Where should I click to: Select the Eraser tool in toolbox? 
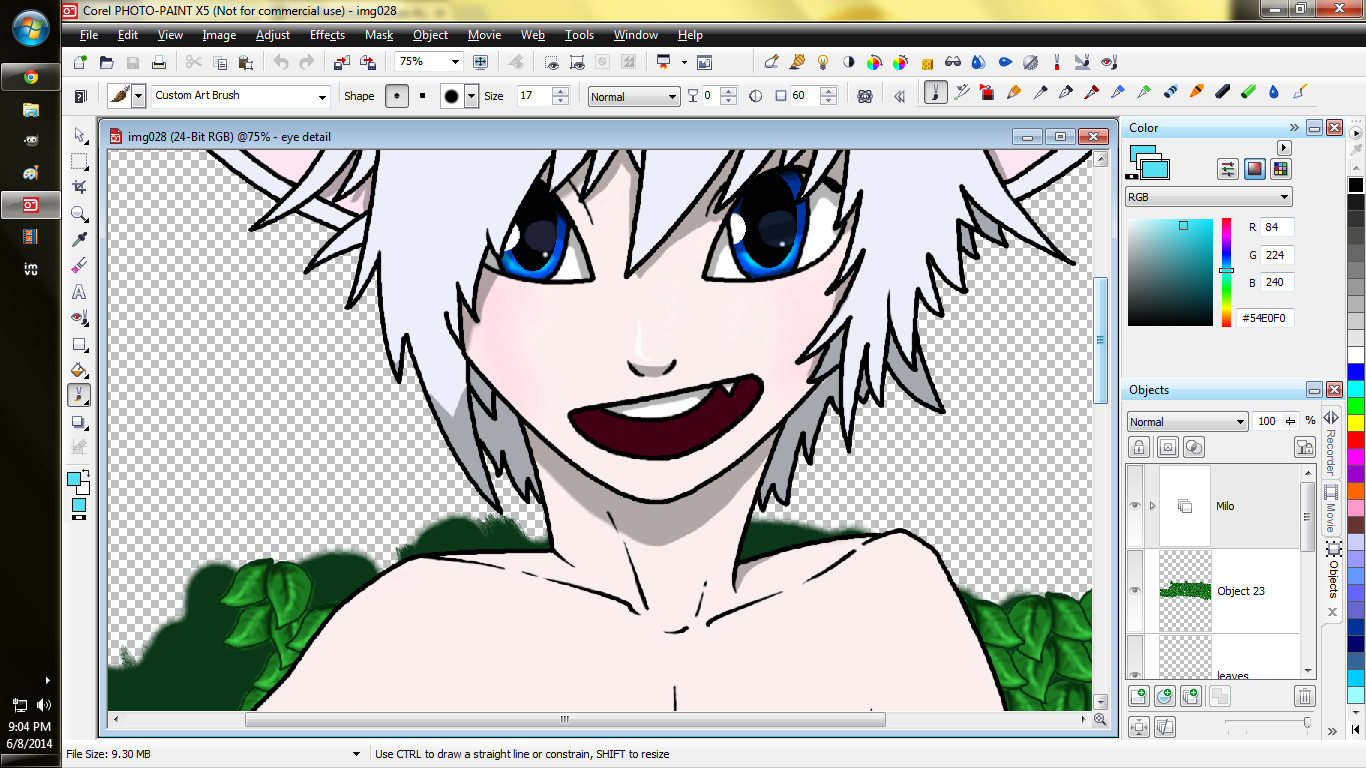(79, 266)
